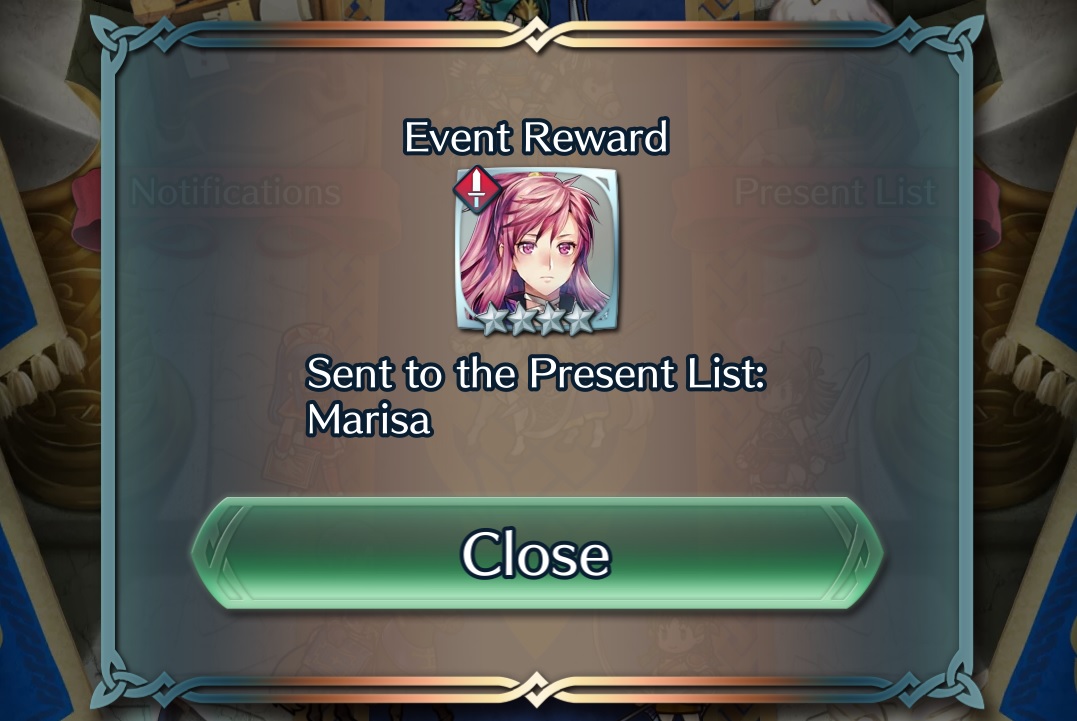Image resolution: width=1077 pixels, height=721 pixels.
Task: Click the first silver star under Marisa
Action: pos(492,319)
